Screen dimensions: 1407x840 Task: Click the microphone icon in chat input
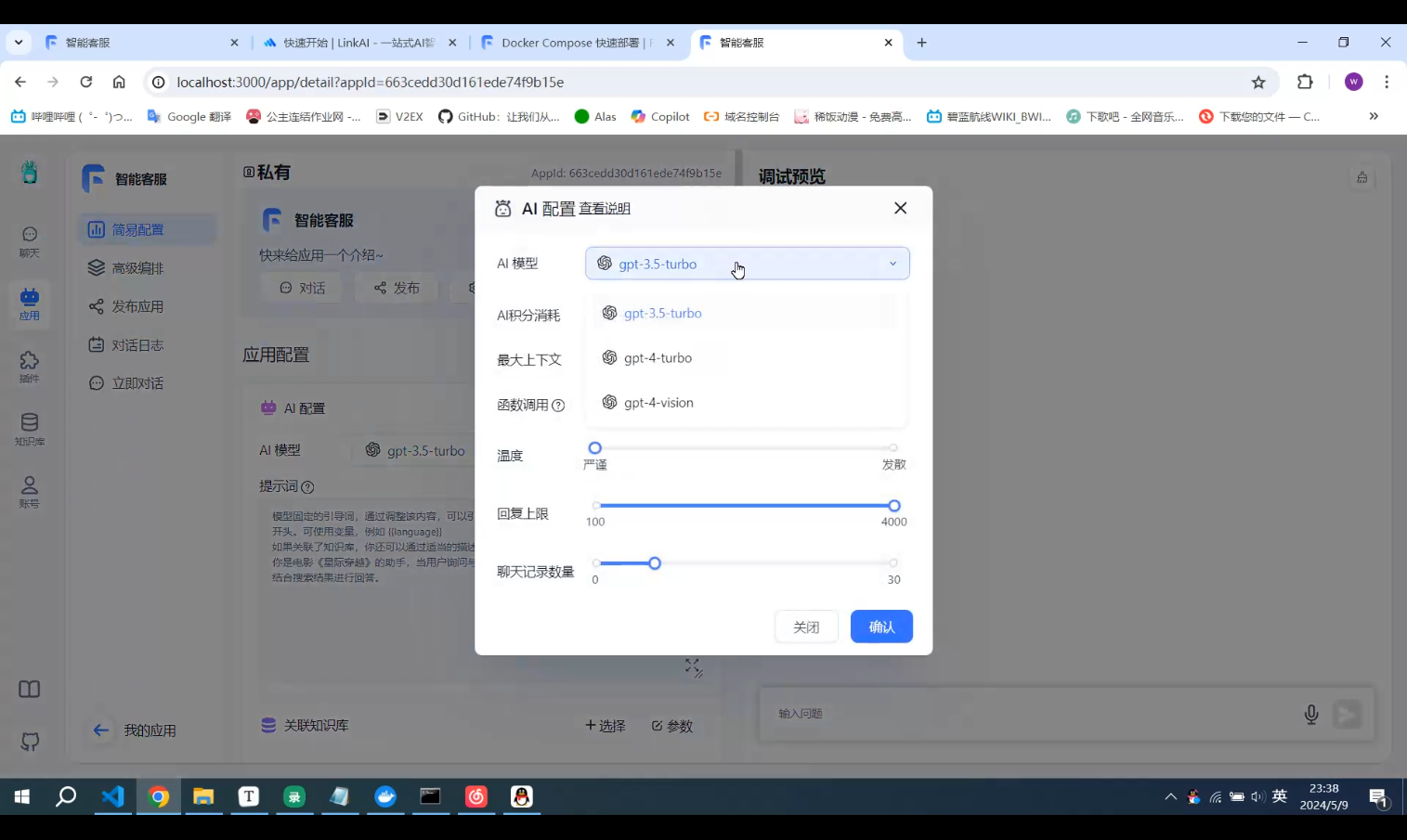click(1311, 714)
